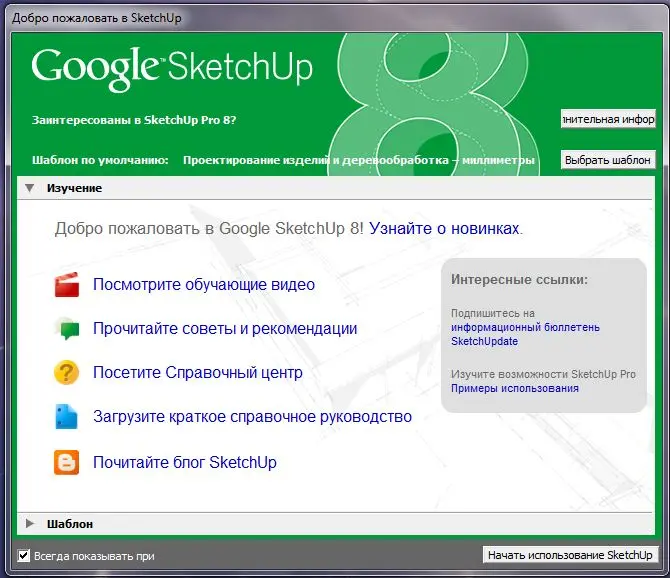Click the blue document quick reference icon
The width and height of the screenshot is (670, 578).
[66, 417]
